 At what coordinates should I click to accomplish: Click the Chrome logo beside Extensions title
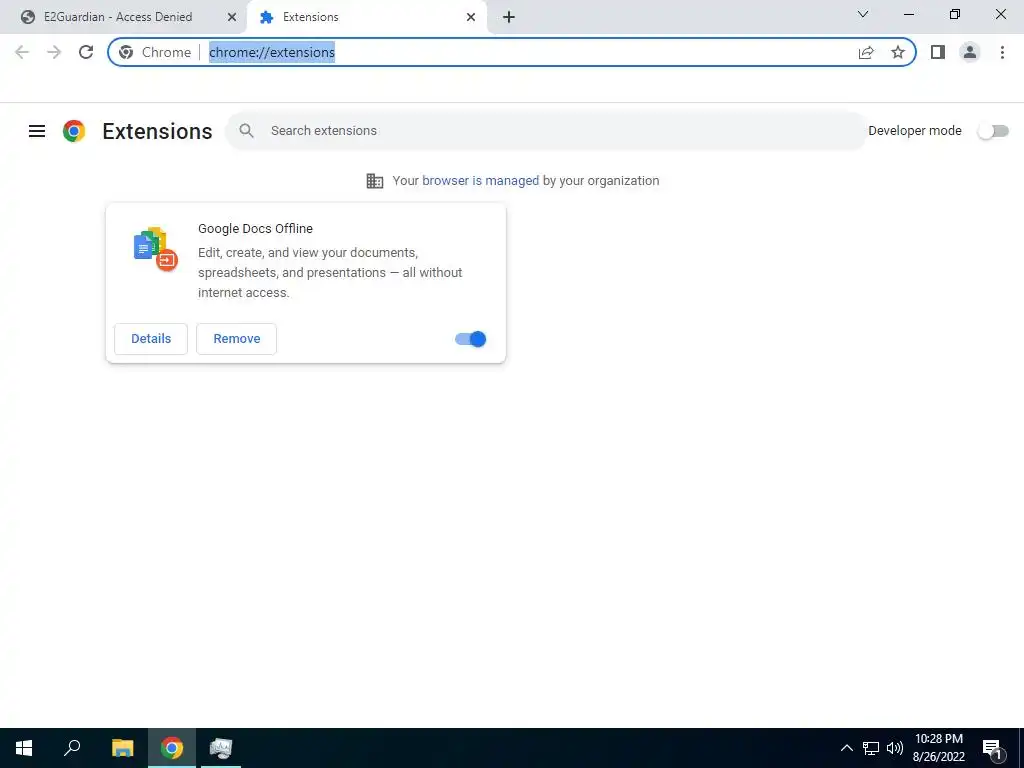click(x=74, y=131)
